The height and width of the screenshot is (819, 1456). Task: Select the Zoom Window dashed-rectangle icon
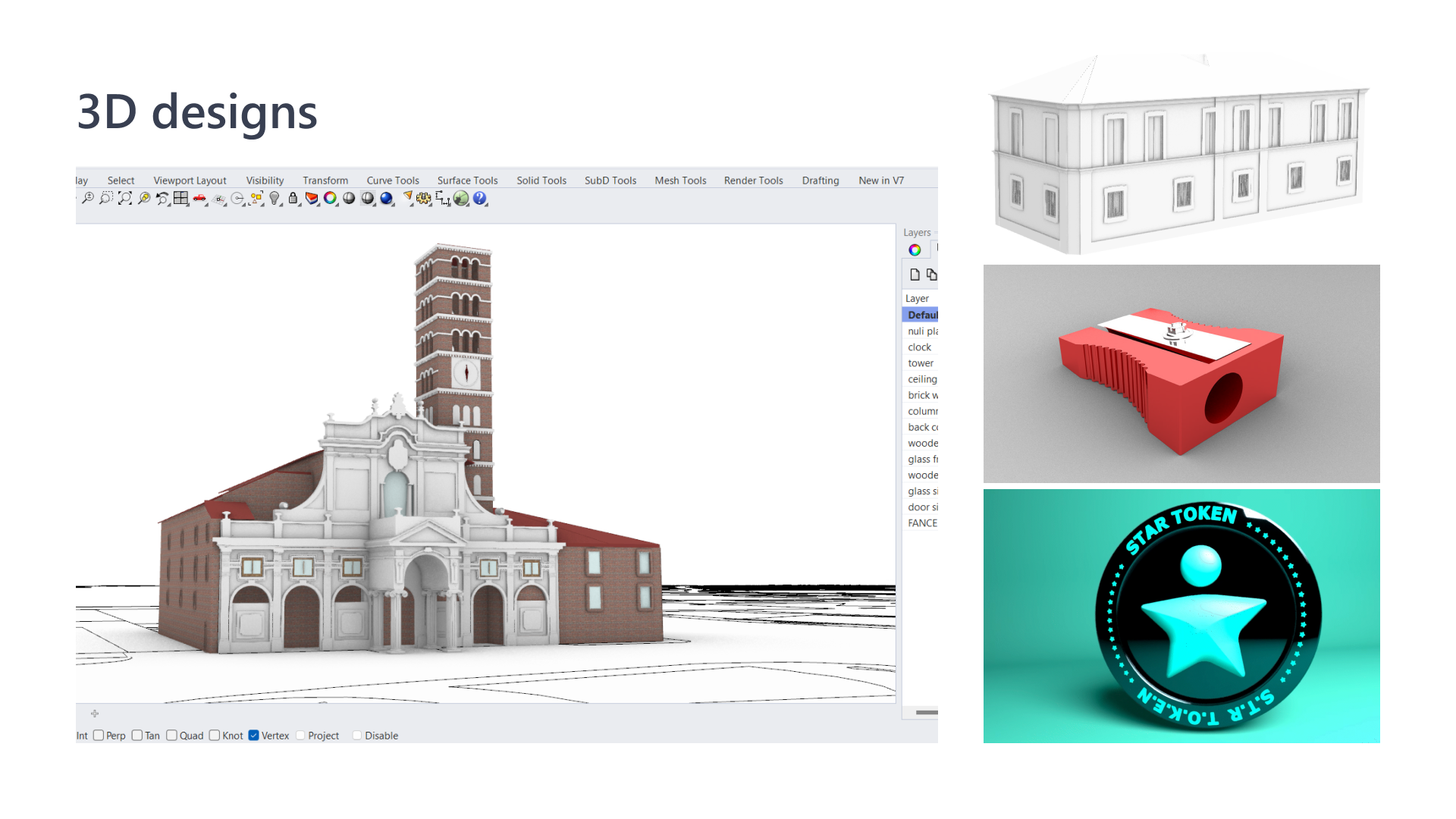tap(106, 198)
